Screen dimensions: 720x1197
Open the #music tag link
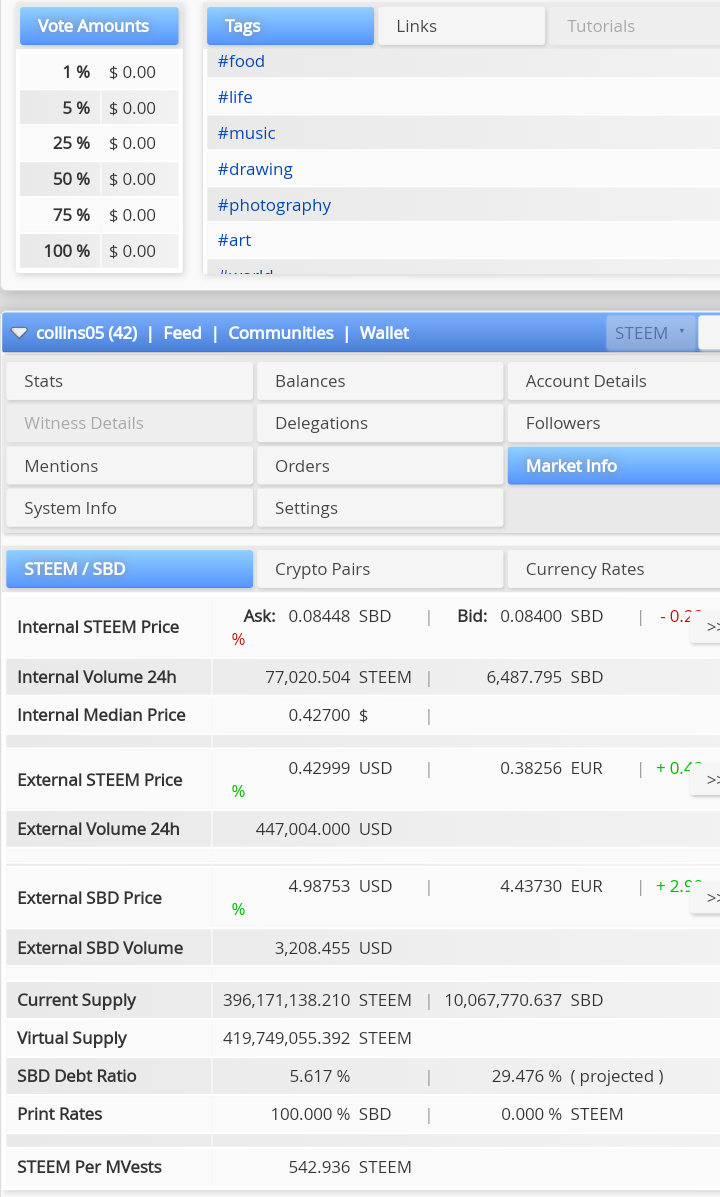coord(247,133)
